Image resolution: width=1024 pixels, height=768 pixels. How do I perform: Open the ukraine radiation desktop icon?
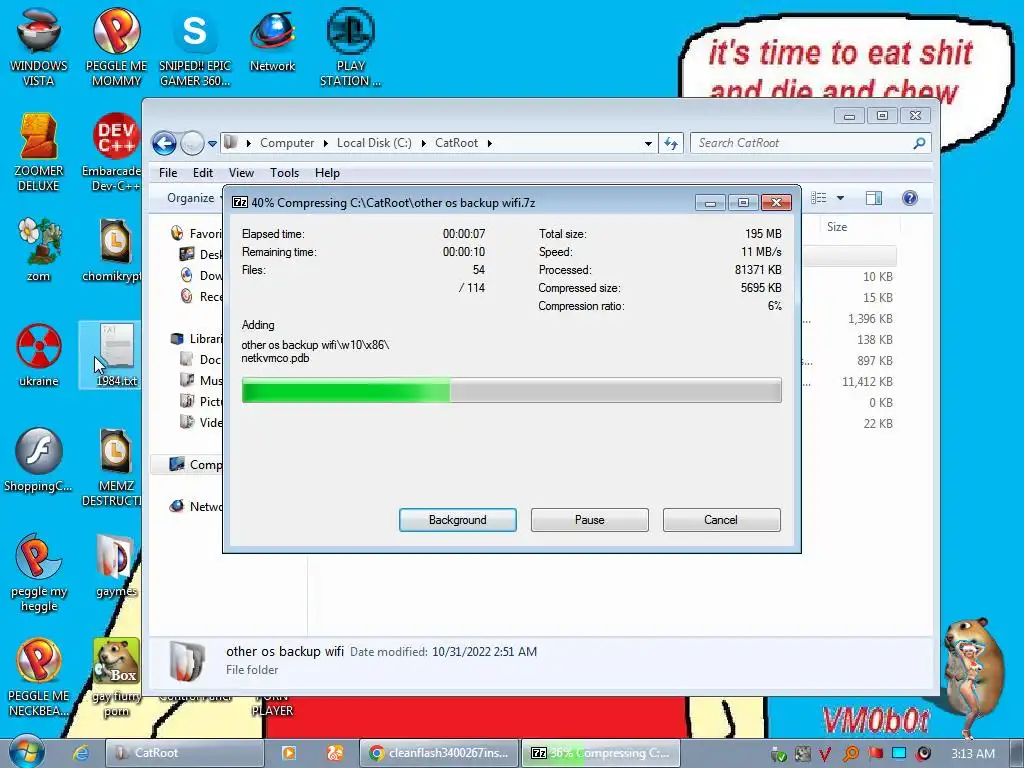[39, 355]
